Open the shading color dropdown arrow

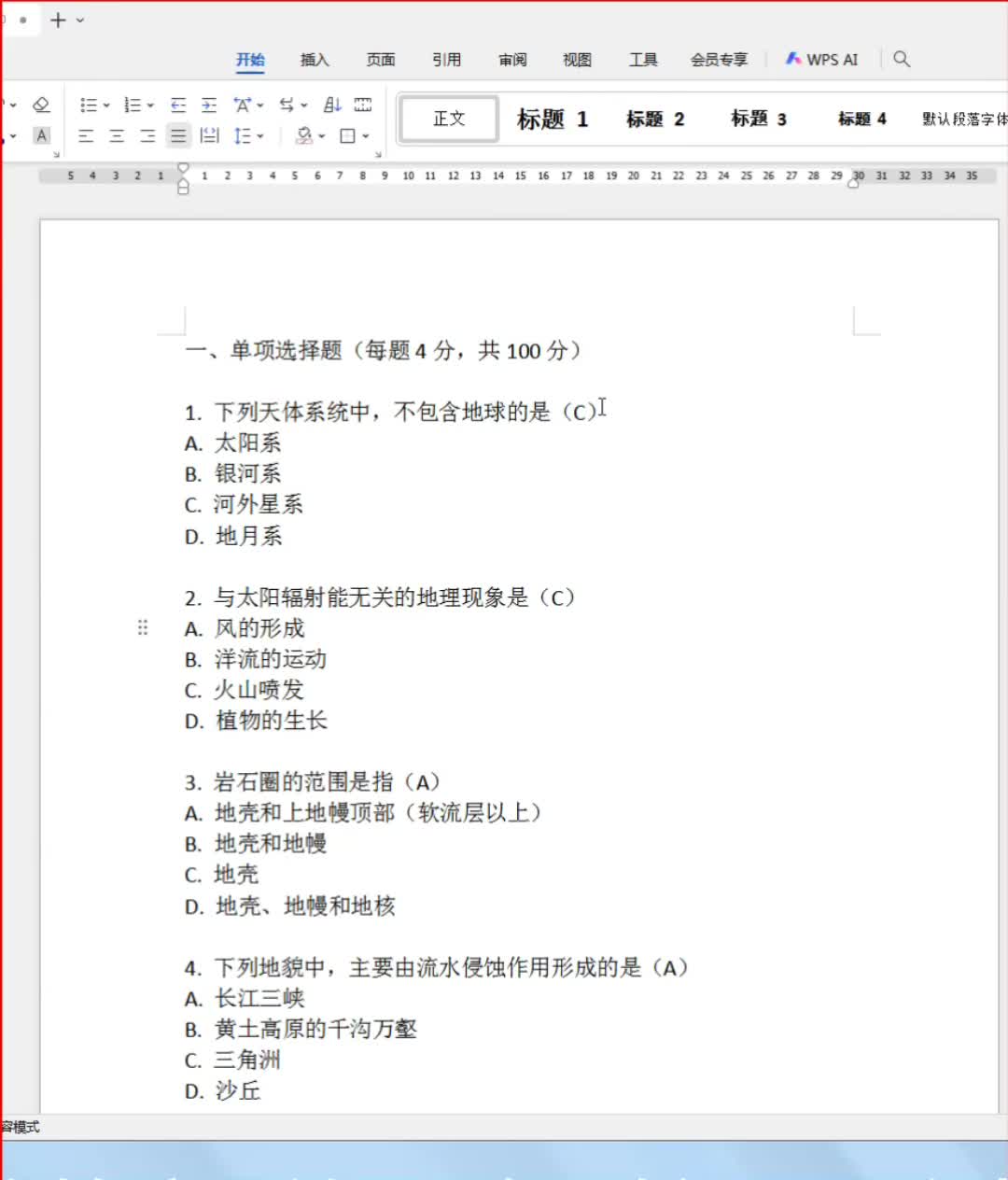tap(321, 135)
